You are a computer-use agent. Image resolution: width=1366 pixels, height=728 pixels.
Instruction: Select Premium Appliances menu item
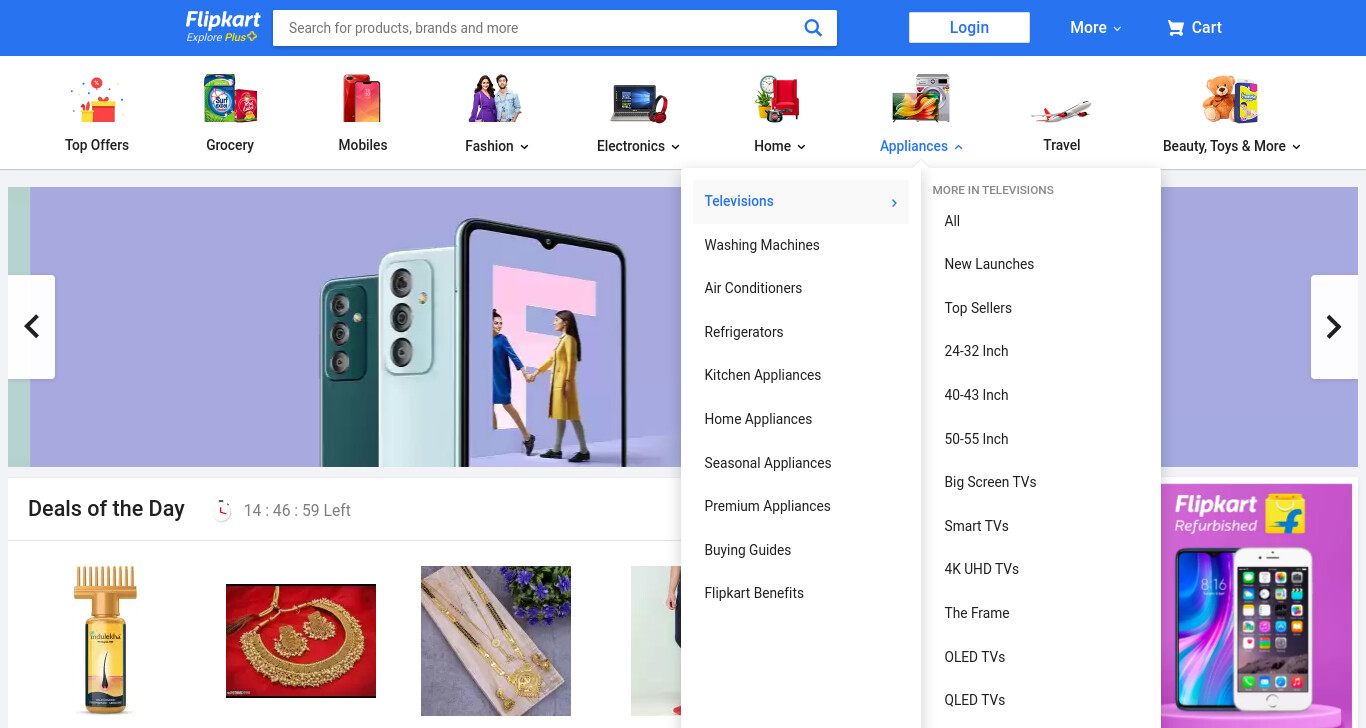click(x=767, y=506)
